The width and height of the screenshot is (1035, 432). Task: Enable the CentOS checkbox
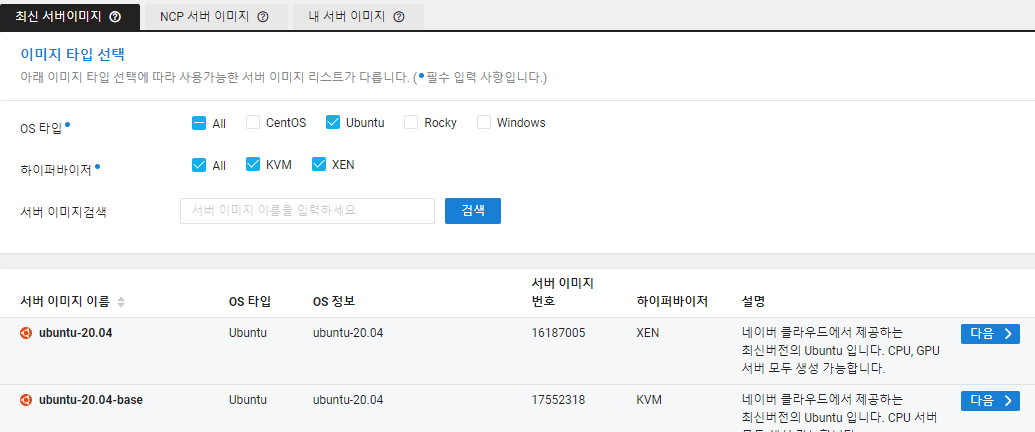253,123
